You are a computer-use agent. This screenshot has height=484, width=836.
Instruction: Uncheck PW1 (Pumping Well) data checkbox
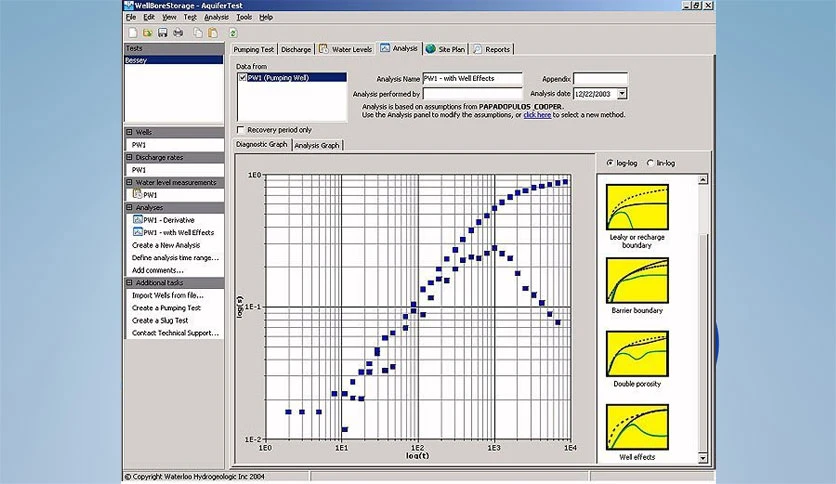coord(243,78)
